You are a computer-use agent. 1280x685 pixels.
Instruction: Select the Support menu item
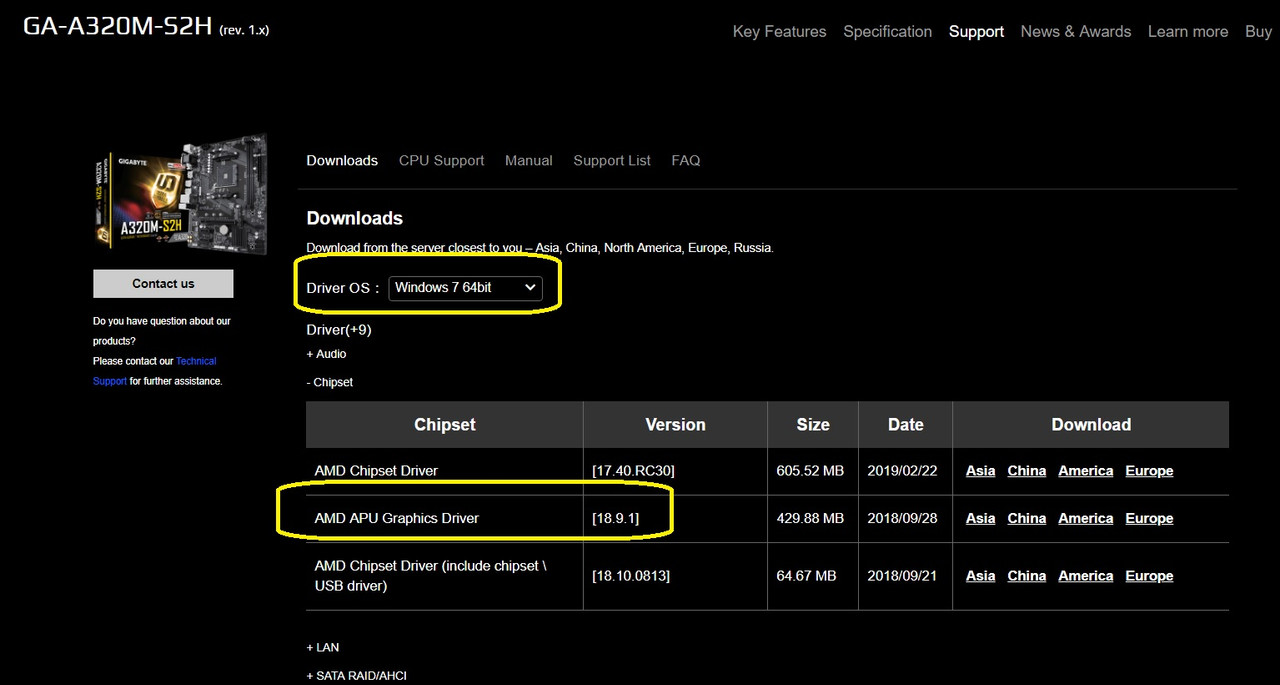click(976, 31)
